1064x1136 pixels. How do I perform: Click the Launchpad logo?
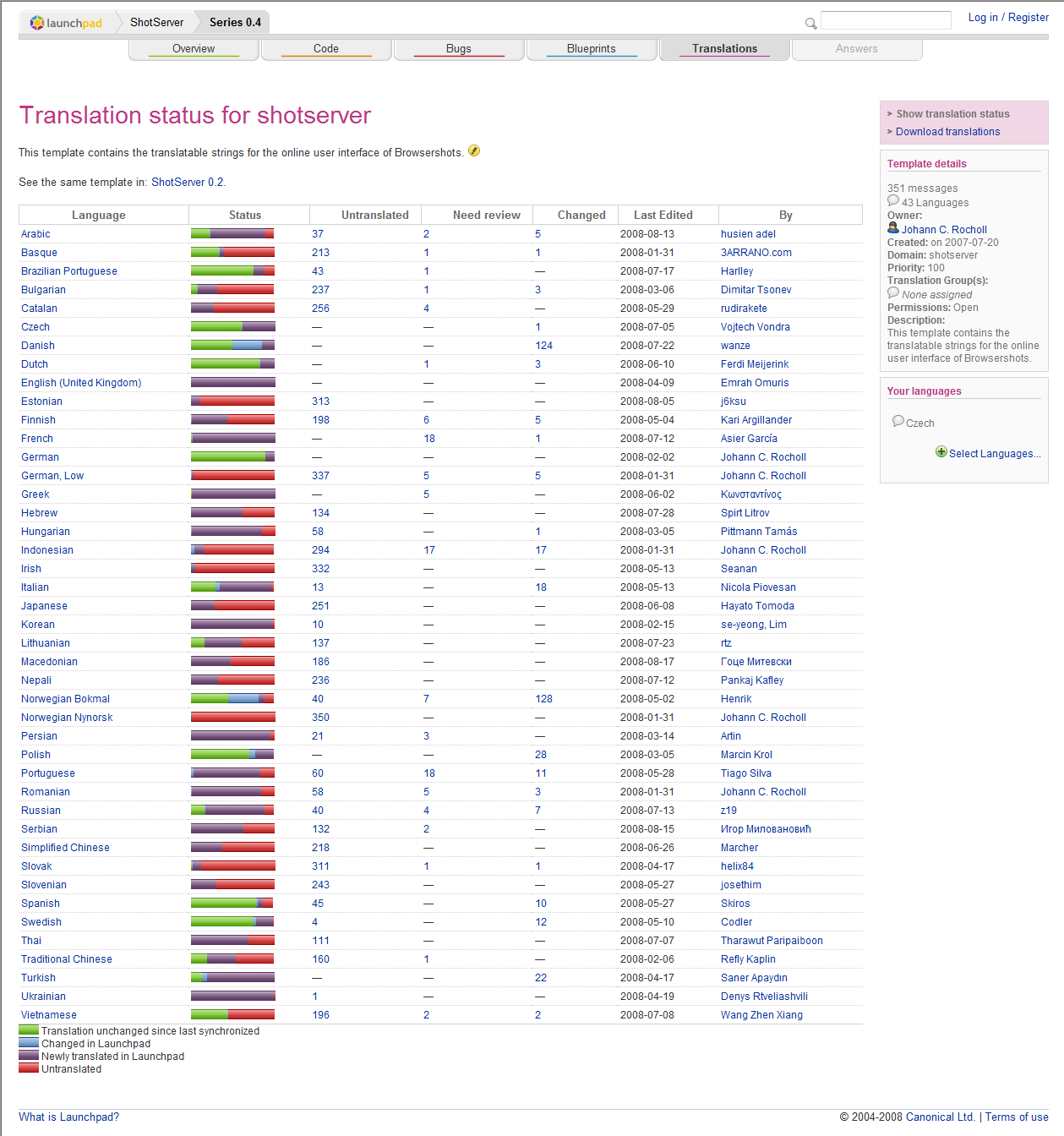66,23
